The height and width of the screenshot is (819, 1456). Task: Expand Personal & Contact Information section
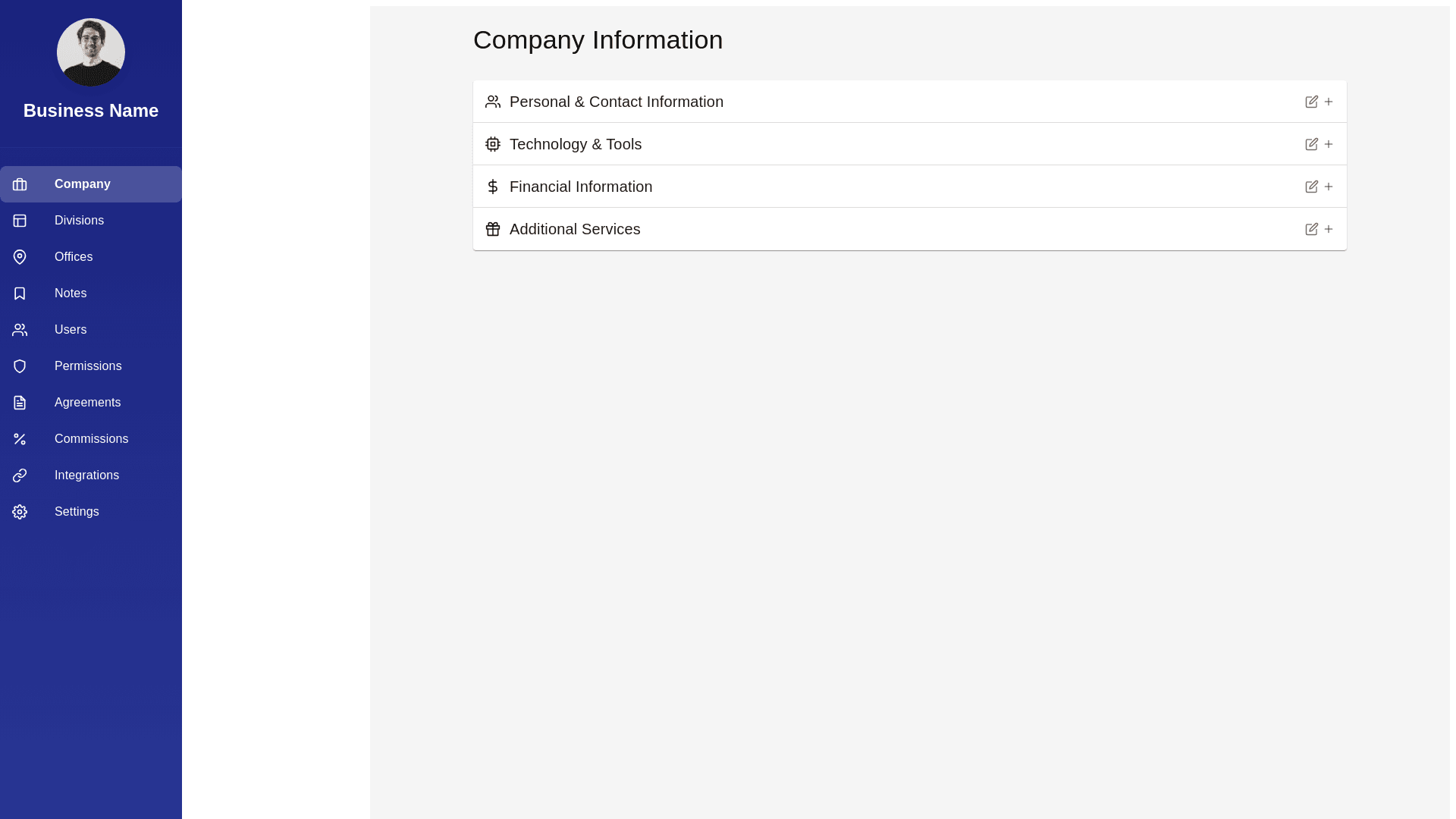click(x=616, y=102)
